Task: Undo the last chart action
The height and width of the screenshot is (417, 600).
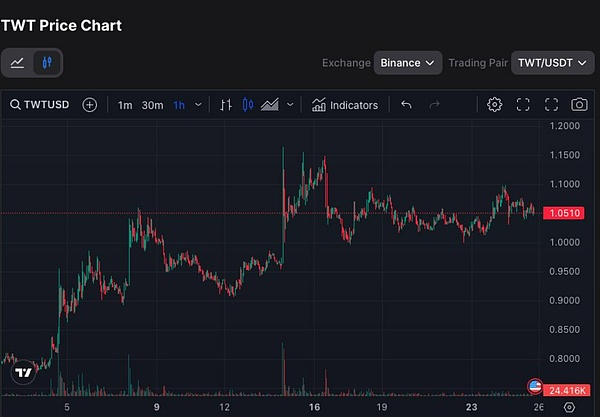Action: pyautogui.click(x=406, y=105)
